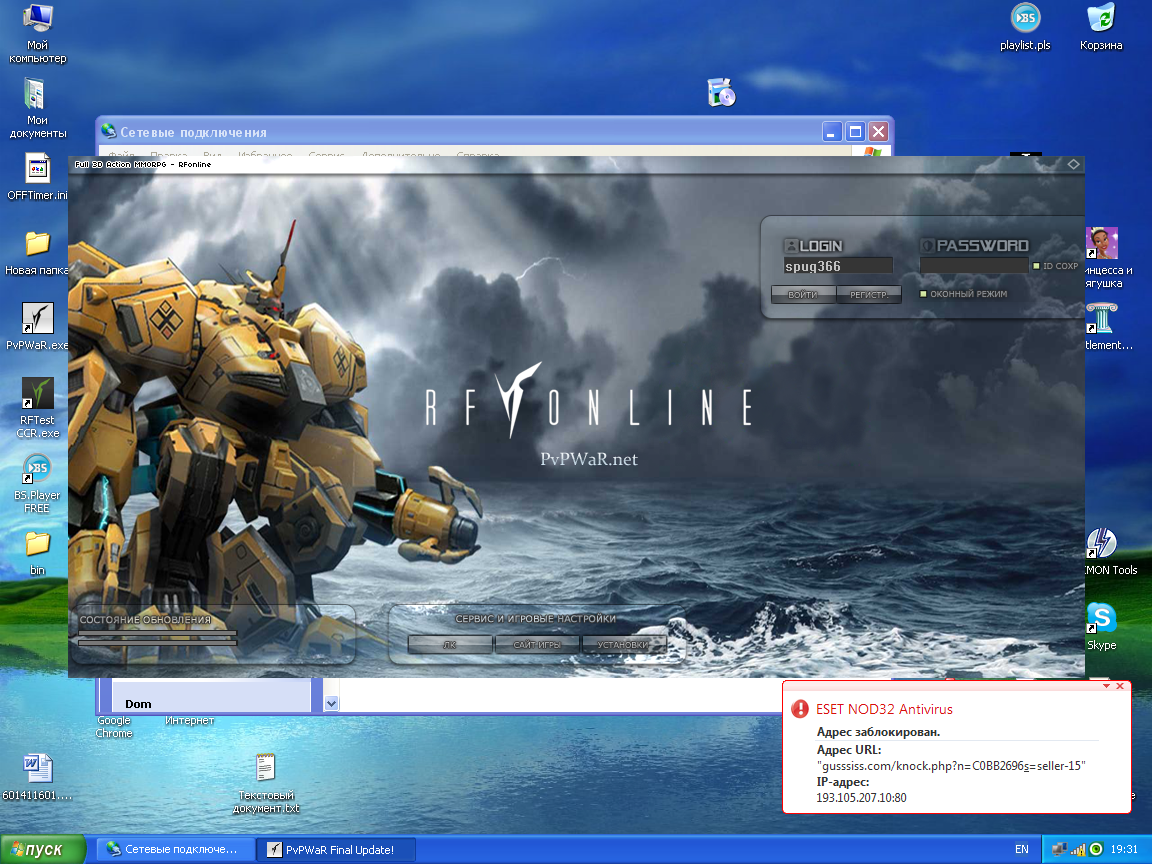Click the РЕГИСТР. registration button
Screen dimensions: 1152x864
(869, 295)
